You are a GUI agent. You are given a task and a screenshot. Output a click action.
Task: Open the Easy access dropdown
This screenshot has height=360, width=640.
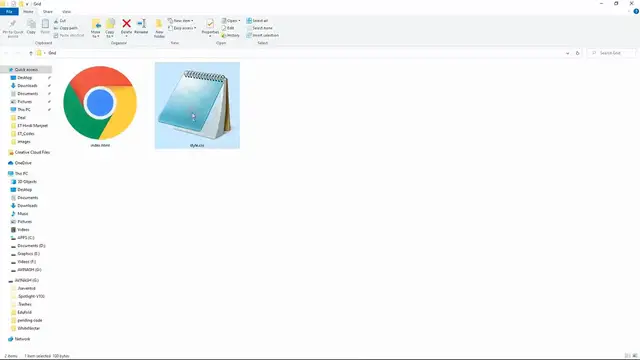point(182,28)
